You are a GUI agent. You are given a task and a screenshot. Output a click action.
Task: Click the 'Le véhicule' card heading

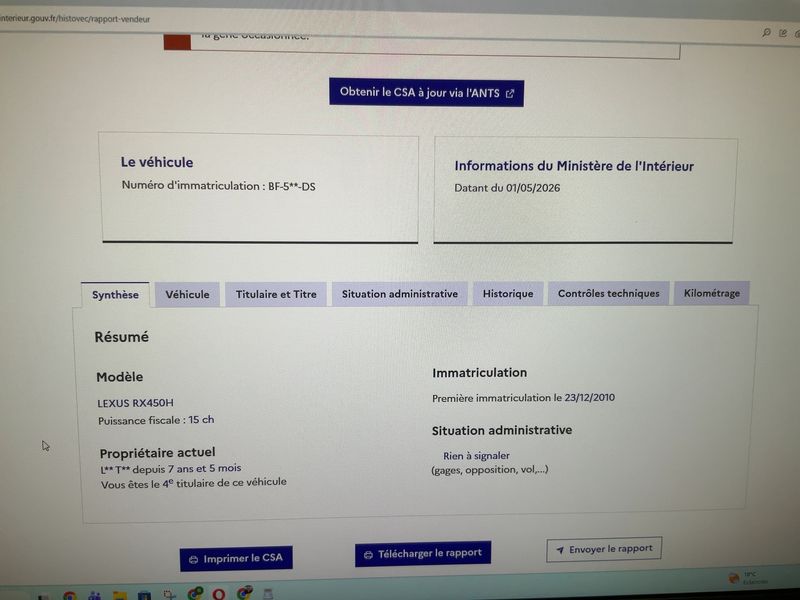click(x=157, y=162)
